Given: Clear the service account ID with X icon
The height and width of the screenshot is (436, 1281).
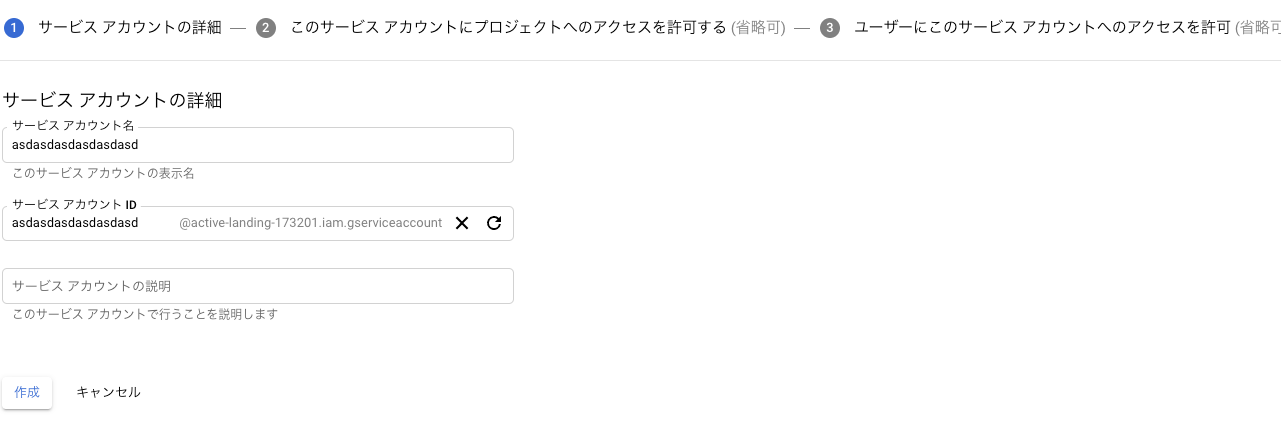Looking at the screenshot, I should pyautogui.click(x=462, y=223).
